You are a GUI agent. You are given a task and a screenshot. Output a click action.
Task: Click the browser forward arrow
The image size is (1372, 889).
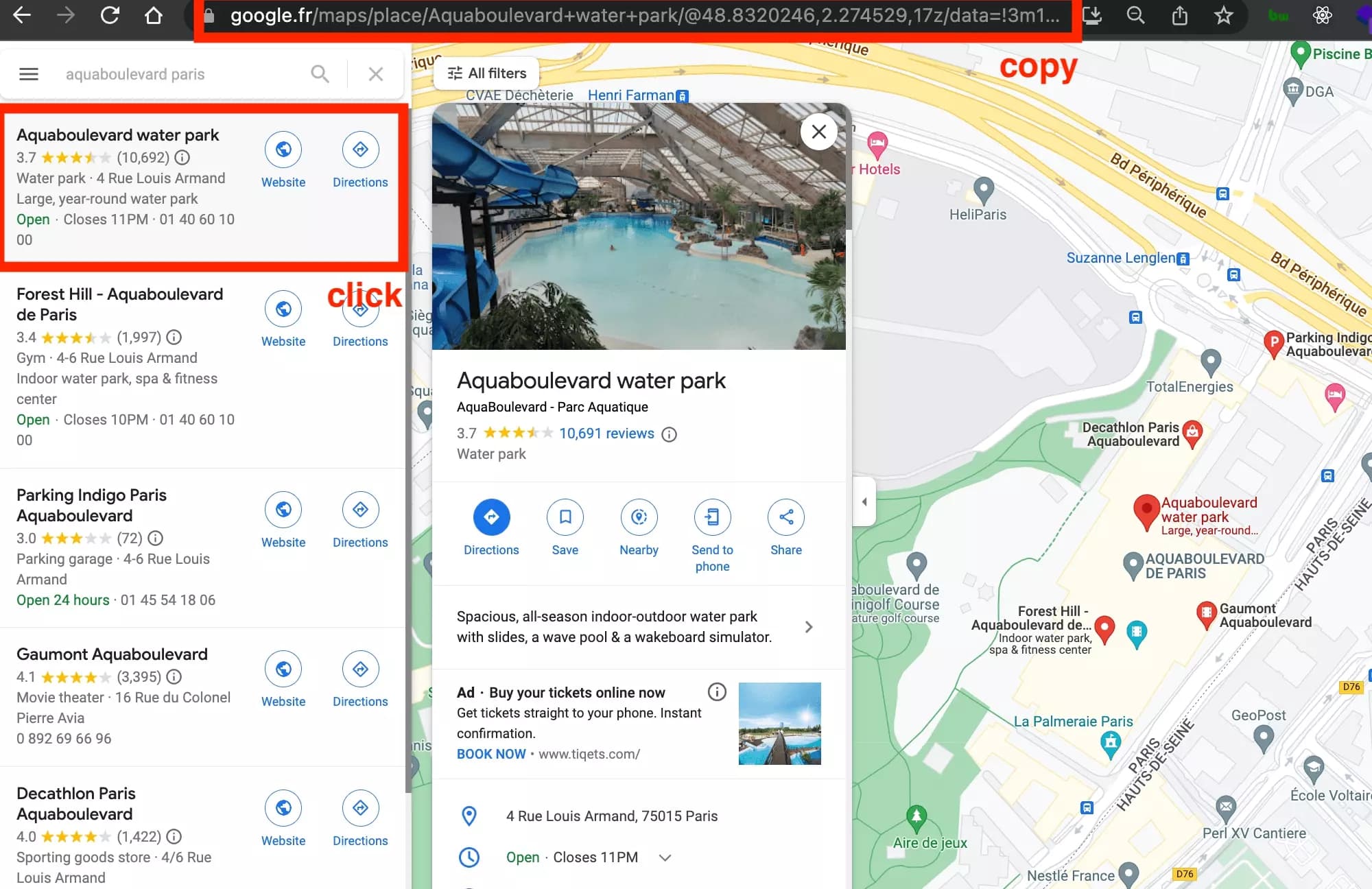point(65,15)
